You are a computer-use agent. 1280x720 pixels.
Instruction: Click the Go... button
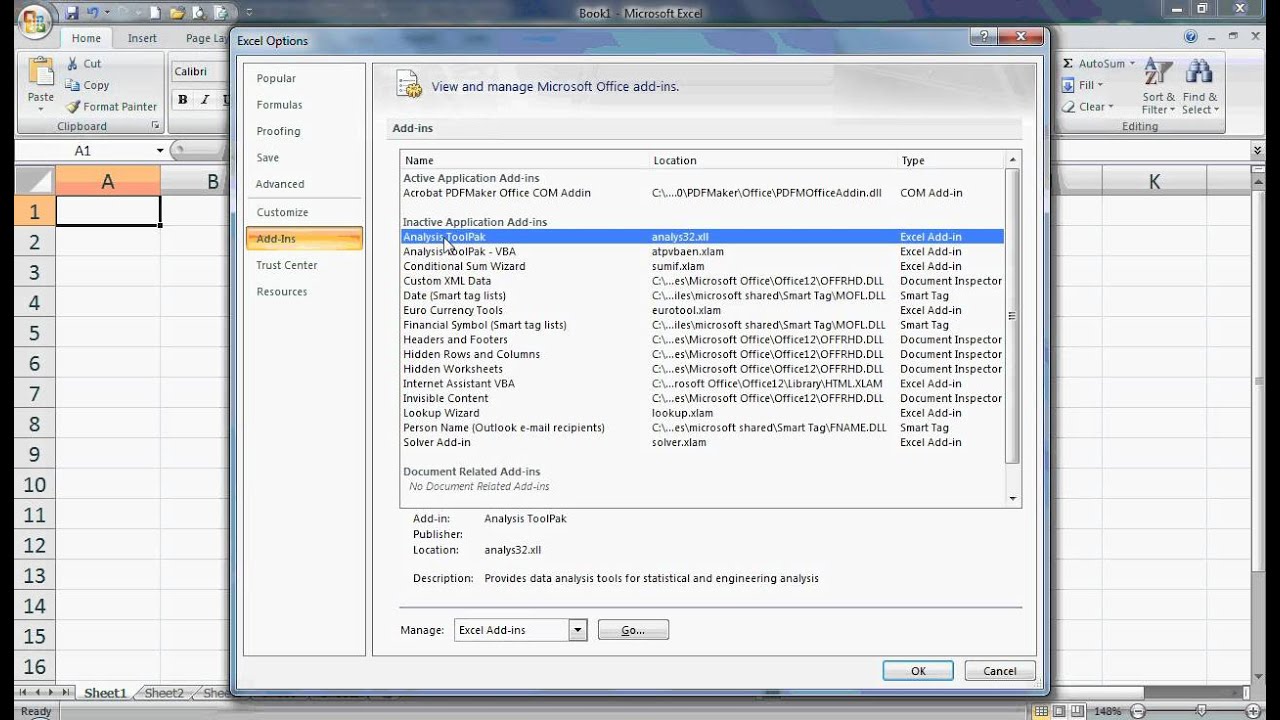point(633,630)
